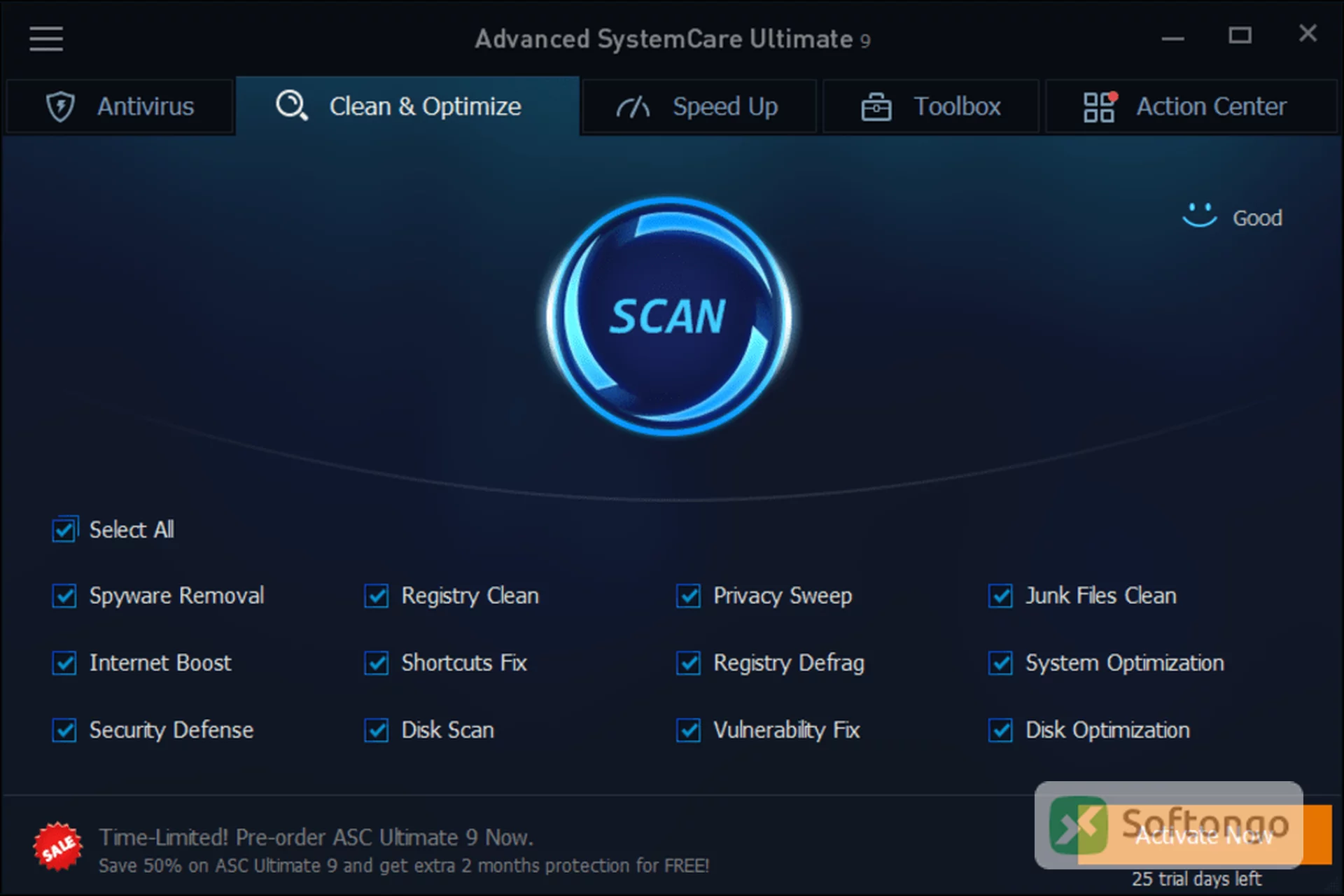Toggle the Privacy Sweep checkbox

point(689,596)
